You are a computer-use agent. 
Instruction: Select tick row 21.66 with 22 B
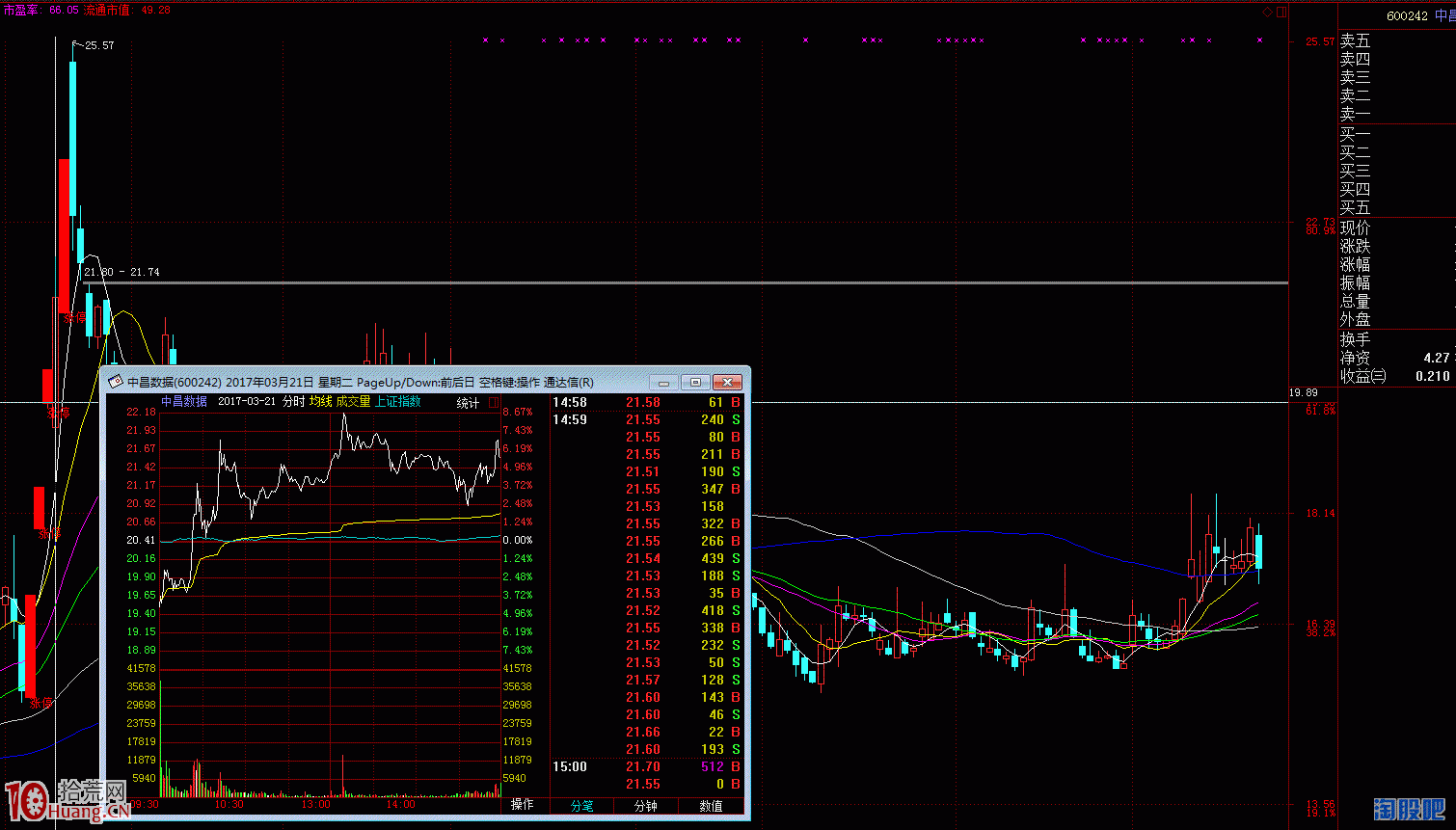click(x=647, y=733)
